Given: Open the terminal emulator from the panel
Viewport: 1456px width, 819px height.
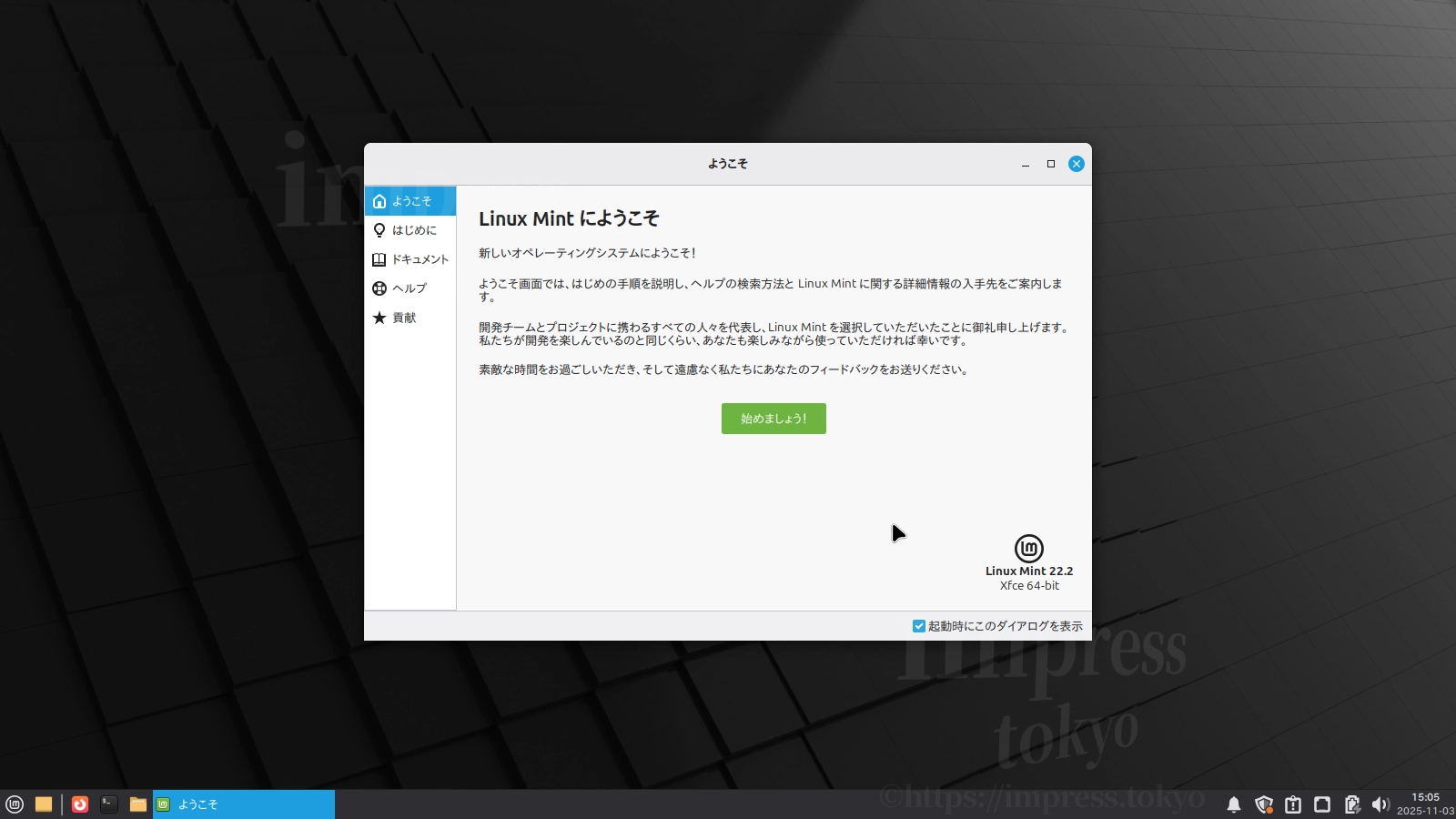Looking at the screenshot, I should point(109,804).
